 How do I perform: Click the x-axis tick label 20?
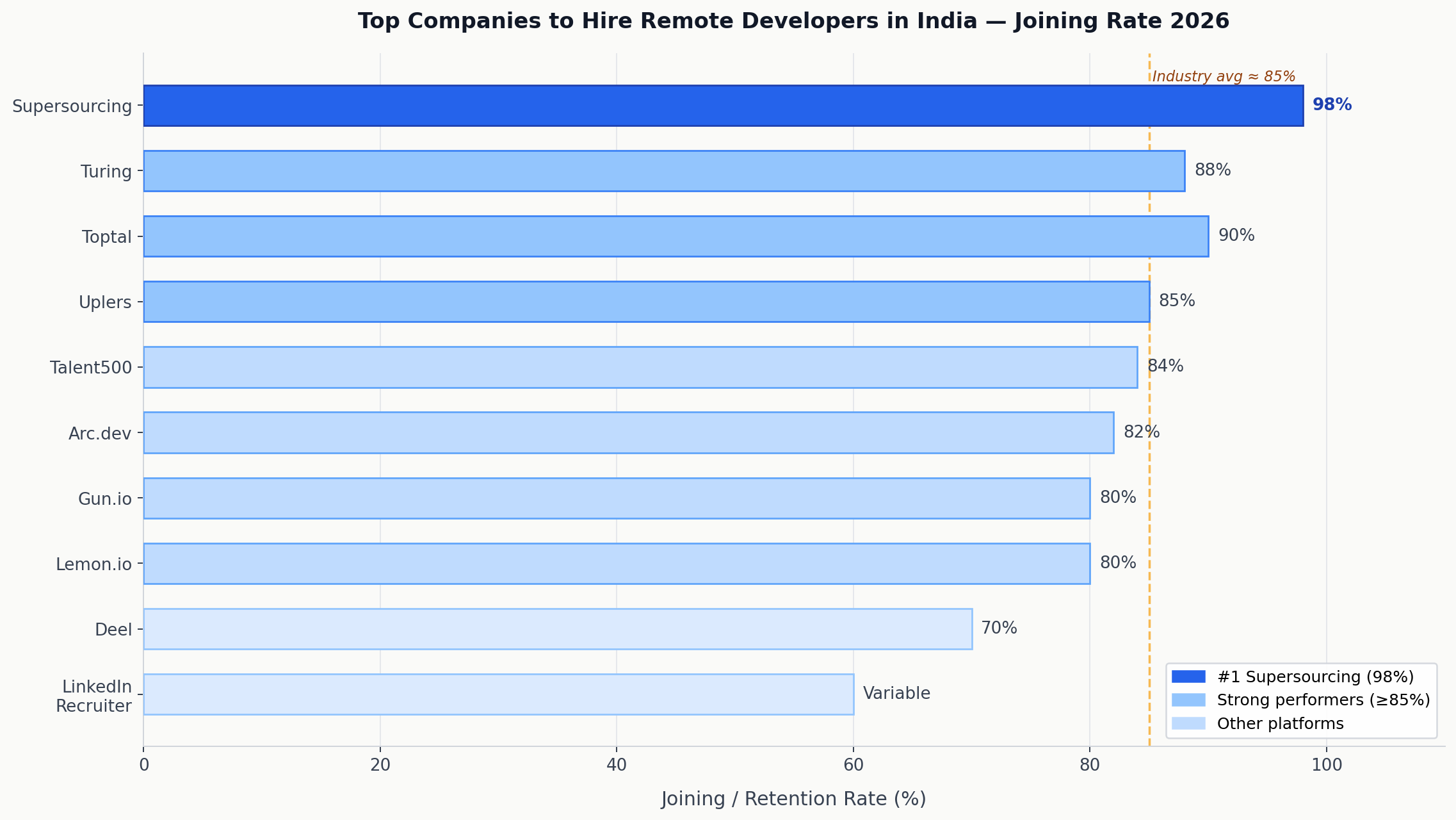click(x=380, y=766)
